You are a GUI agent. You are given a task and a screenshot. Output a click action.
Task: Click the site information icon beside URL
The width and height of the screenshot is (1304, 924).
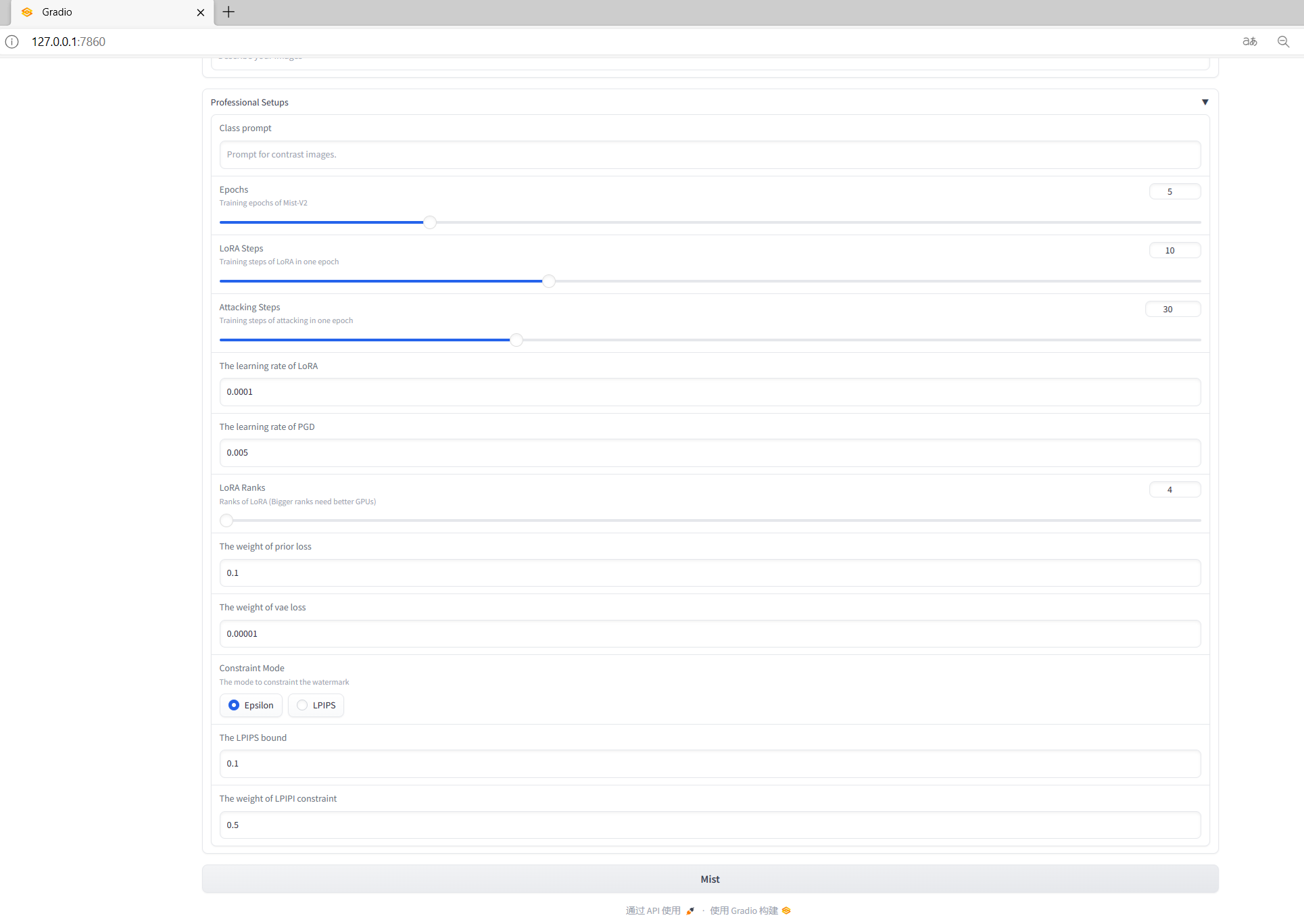(x=12, y=41)
